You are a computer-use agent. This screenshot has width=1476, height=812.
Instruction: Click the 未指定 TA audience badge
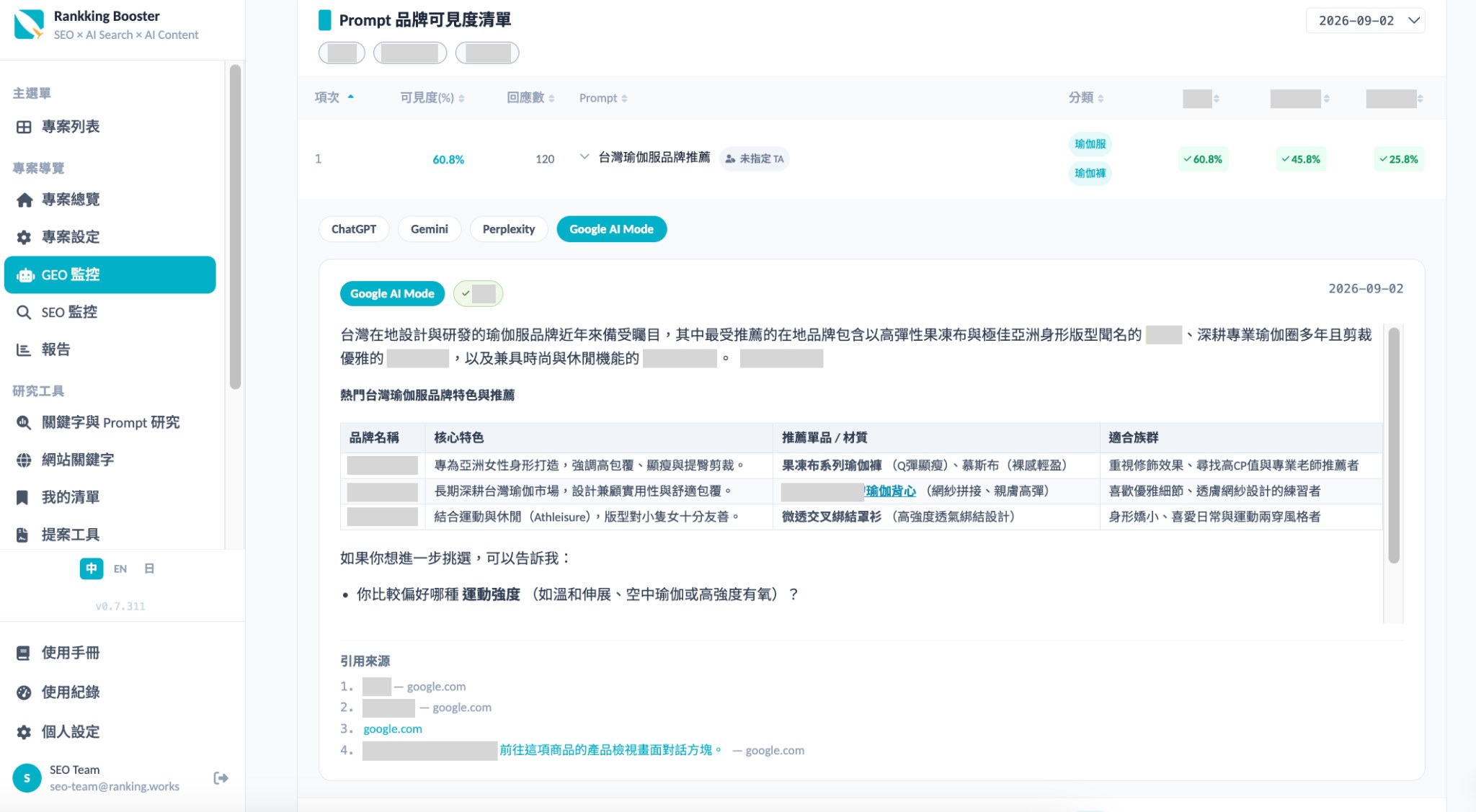click(x=754, y=159)
